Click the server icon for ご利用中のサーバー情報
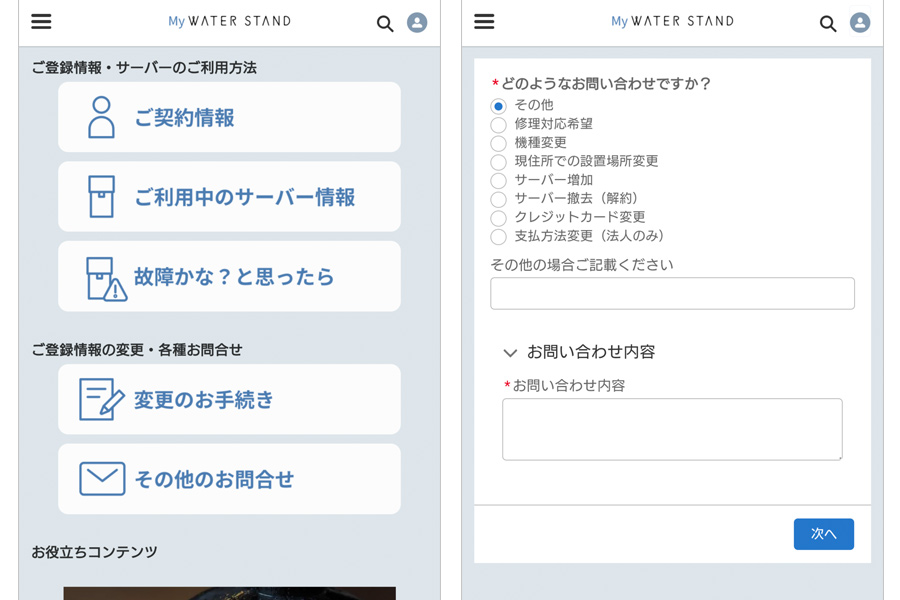The image size is (900, 600). [102, 196]
